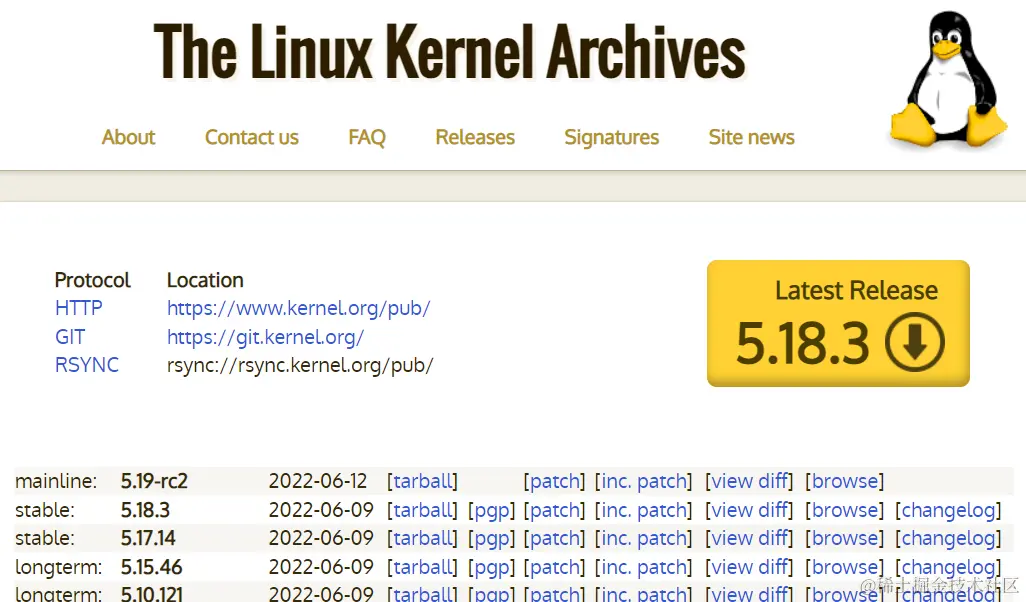
Task: Open the Signatures page
Action: pos(611,137)
